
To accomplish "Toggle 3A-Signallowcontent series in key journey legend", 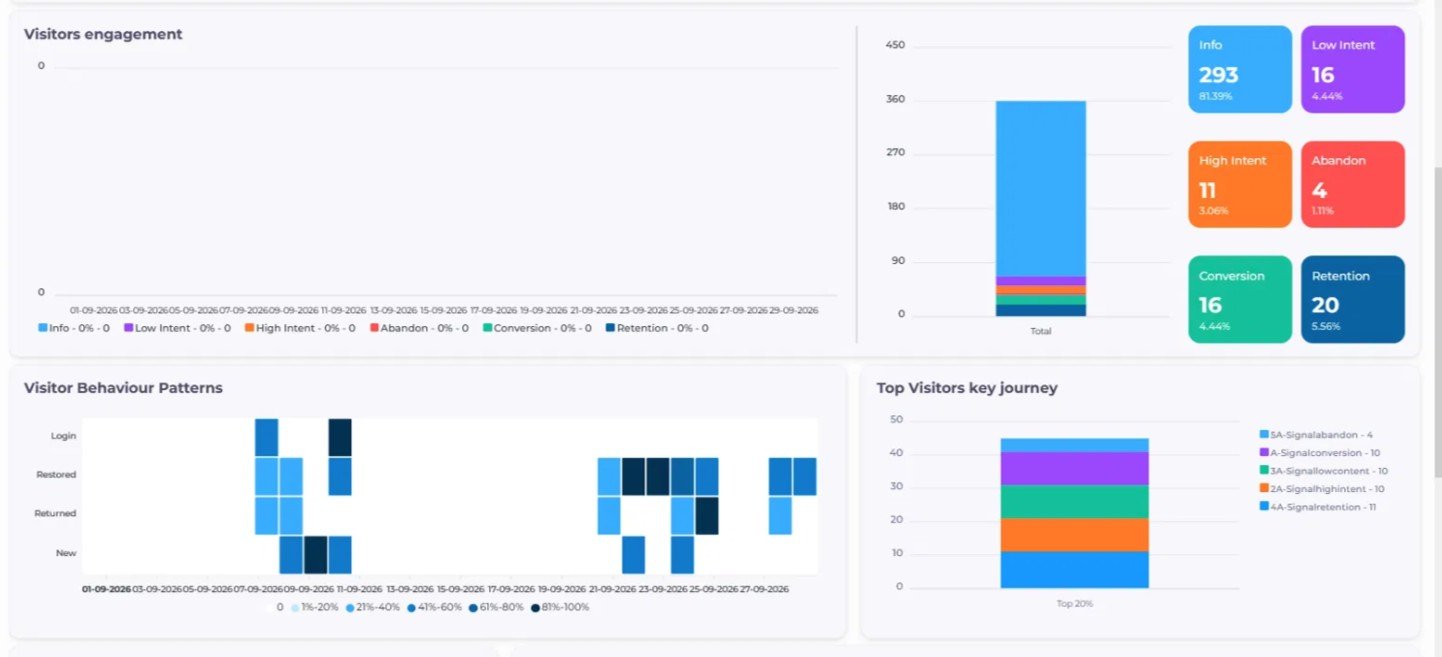I will coord(1324,471).
